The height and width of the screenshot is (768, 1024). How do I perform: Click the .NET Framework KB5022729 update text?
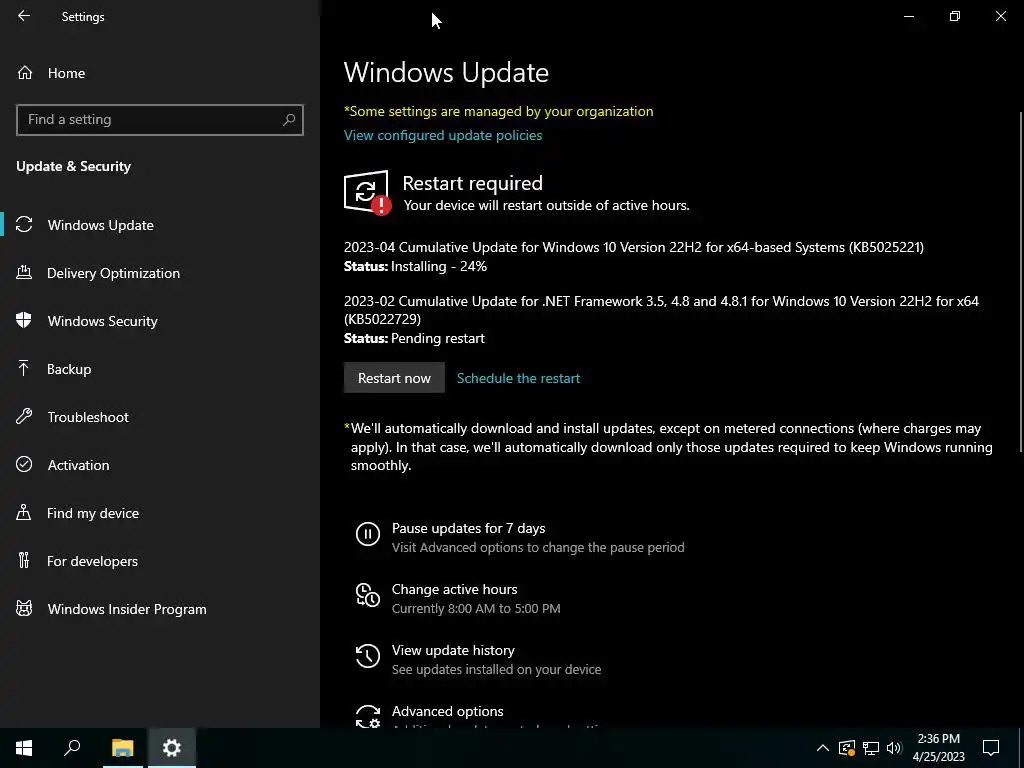coord(661,310)
